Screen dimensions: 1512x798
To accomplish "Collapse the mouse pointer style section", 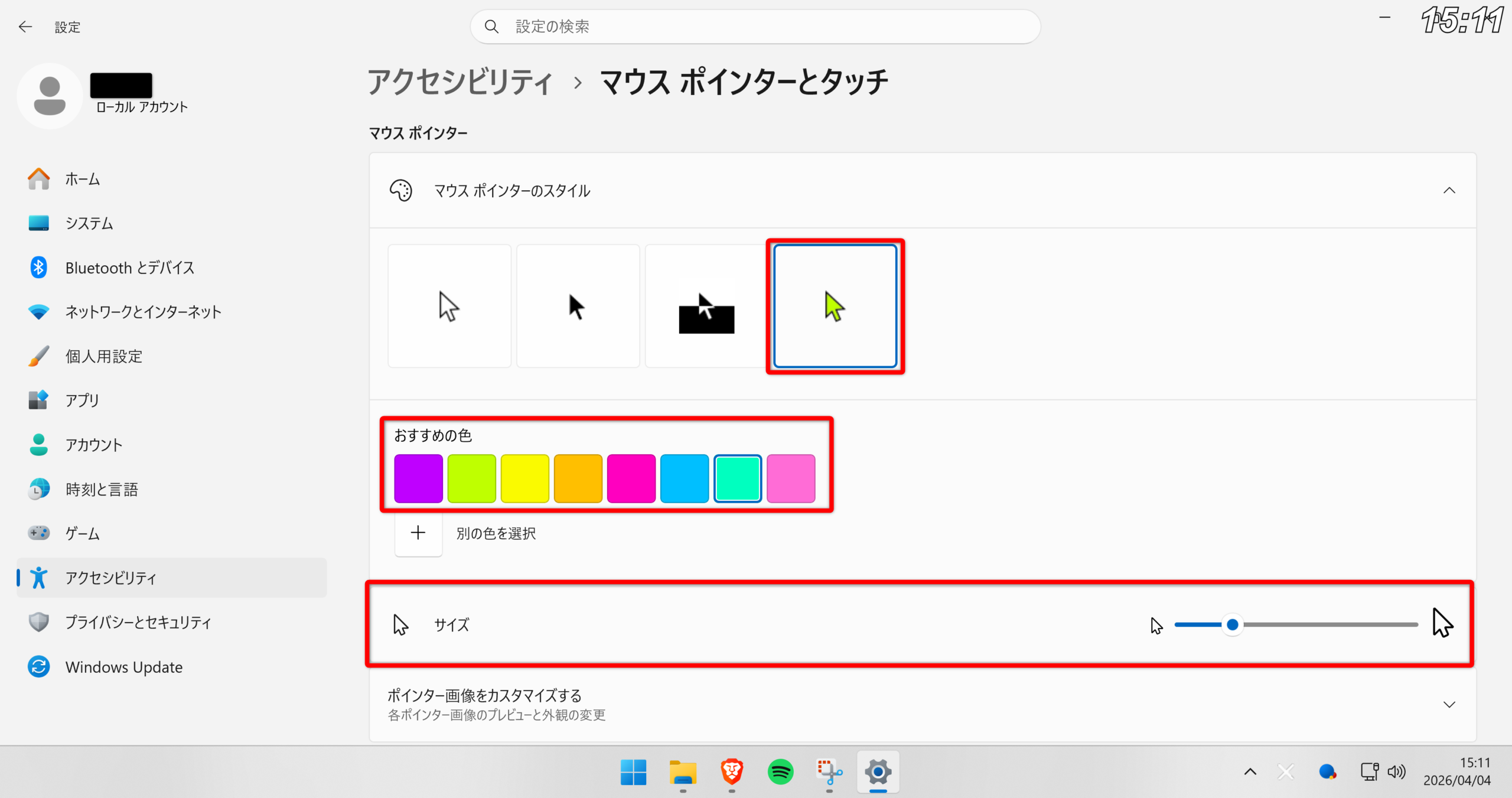I will point(1449,190).
